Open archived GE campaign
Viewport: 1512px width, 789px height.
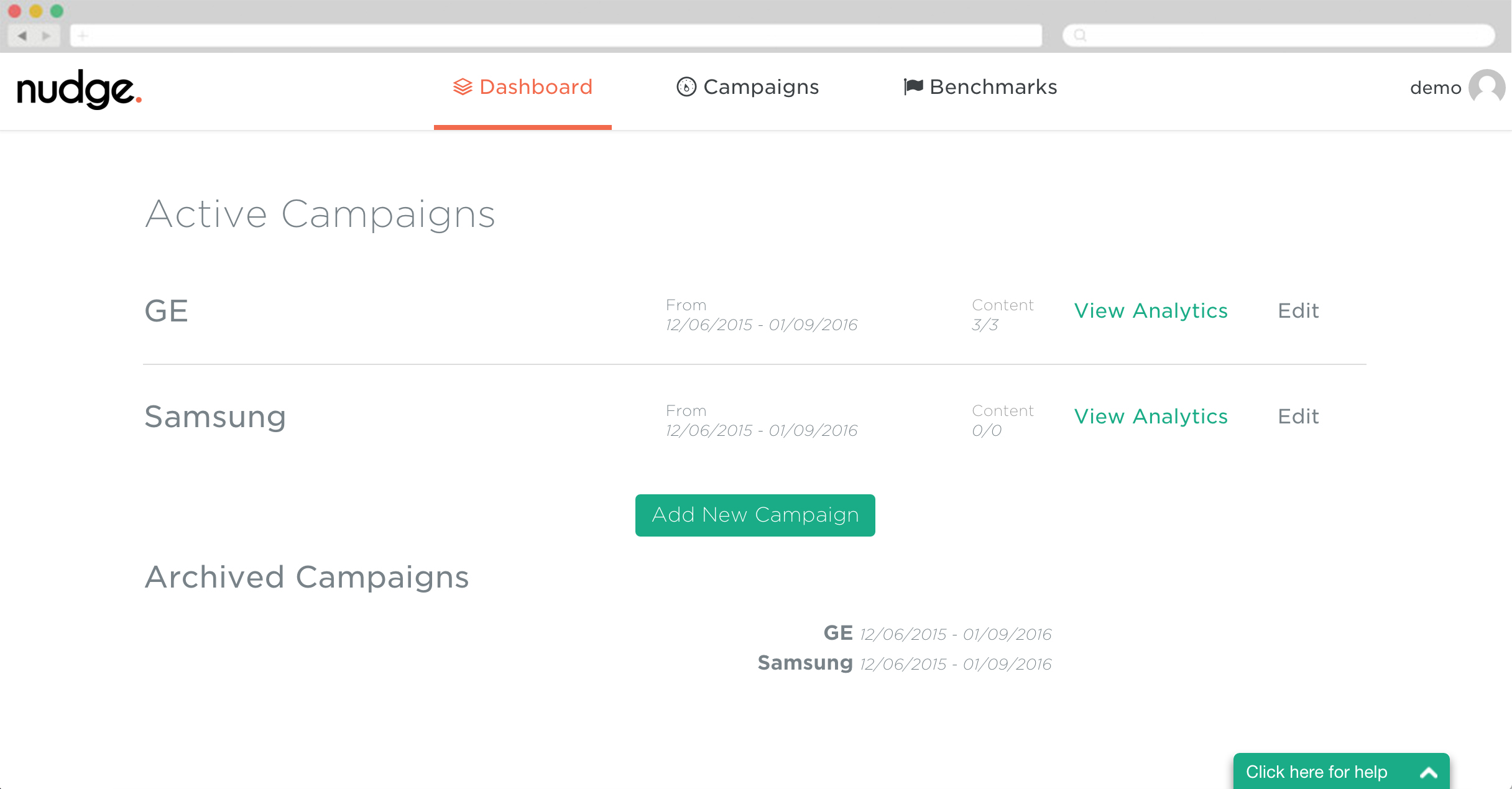coord(837,634)
